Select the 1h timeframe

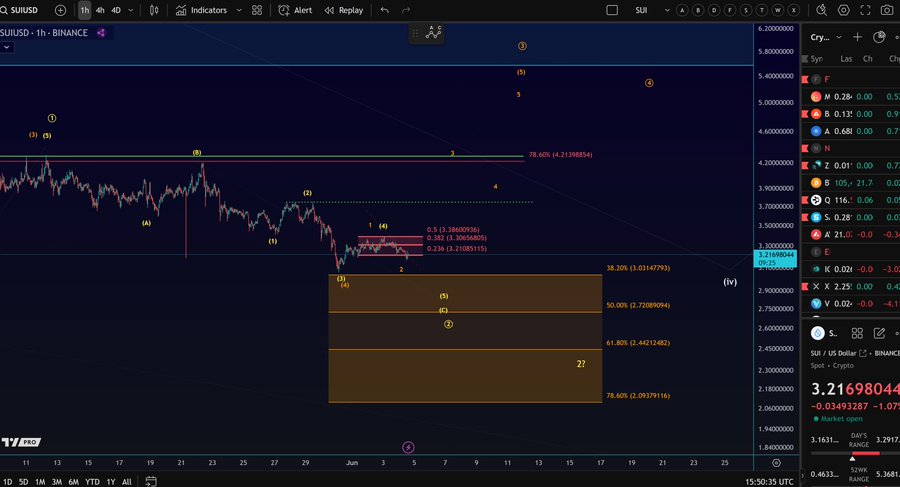[84, 10]
